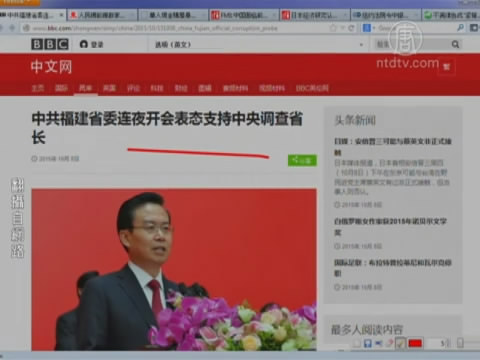Image resolution: width=480 pixels, height=360 pixels.
Task: Click the new blank page annotation icon
Action: [357, 343]
